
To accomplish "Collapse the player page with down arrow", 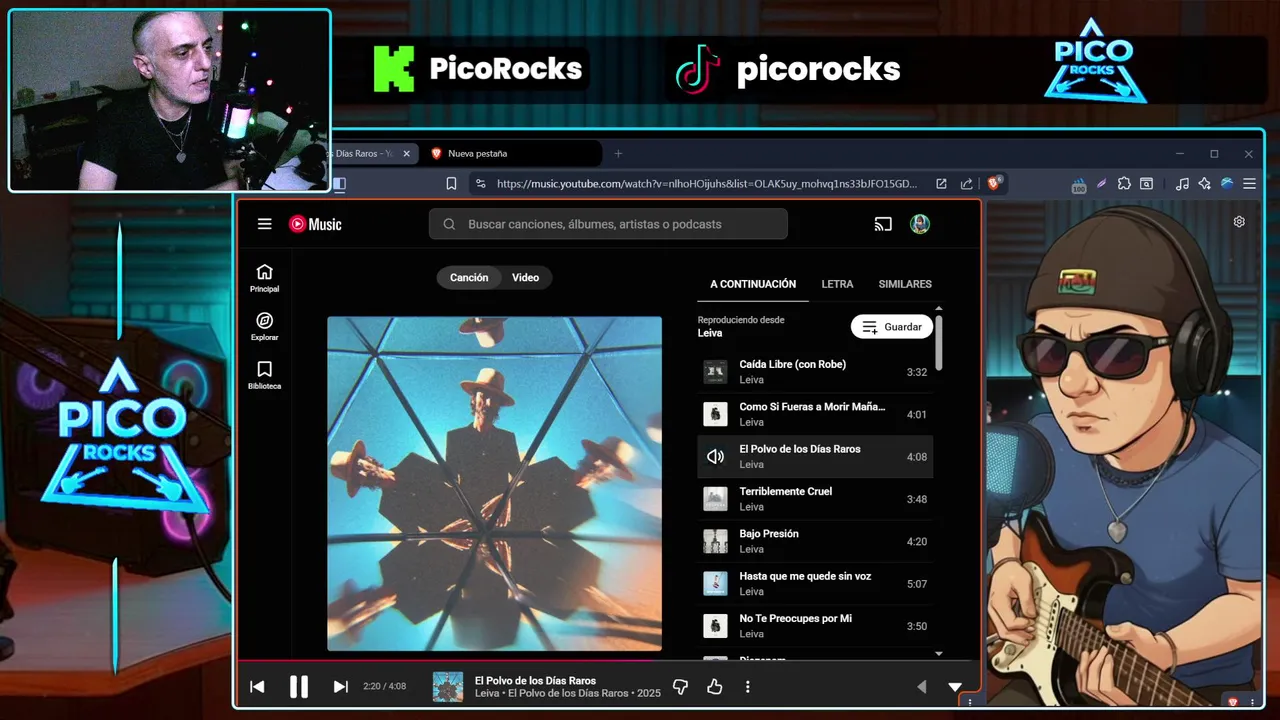I will 955,687.
